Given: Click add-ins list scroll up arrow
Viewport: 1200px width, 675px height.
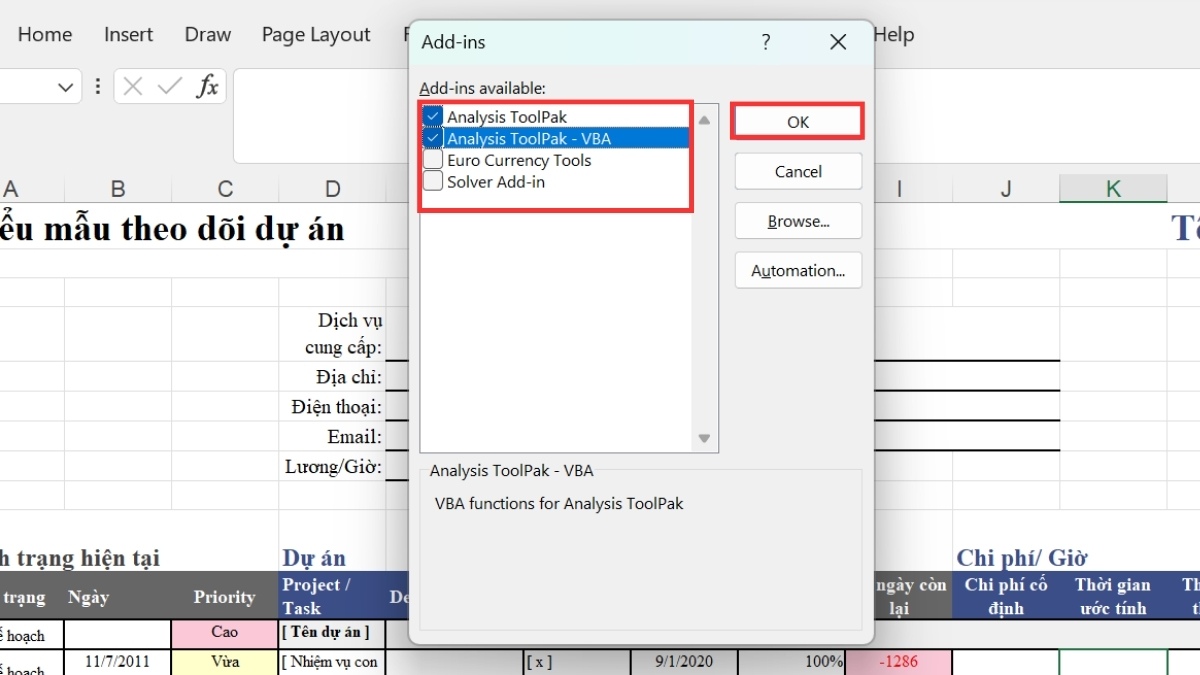Looking at the screenshot, I should pyautogui.click(x=704, y=120).
